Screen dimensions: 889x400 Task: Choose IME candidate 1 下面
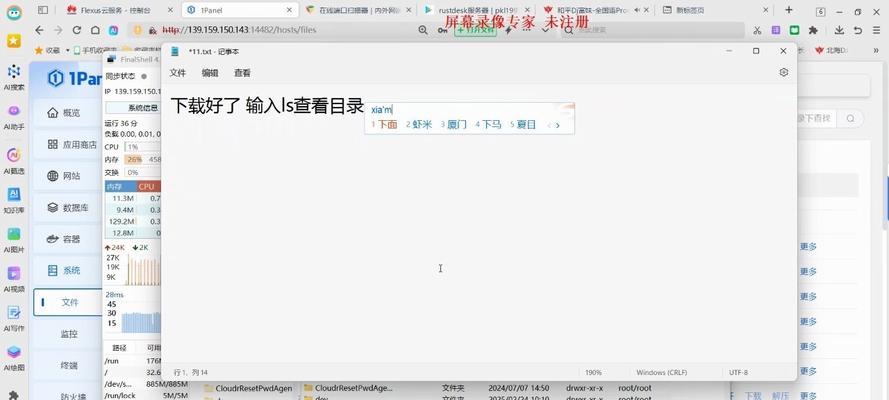[x=384, y=125]
